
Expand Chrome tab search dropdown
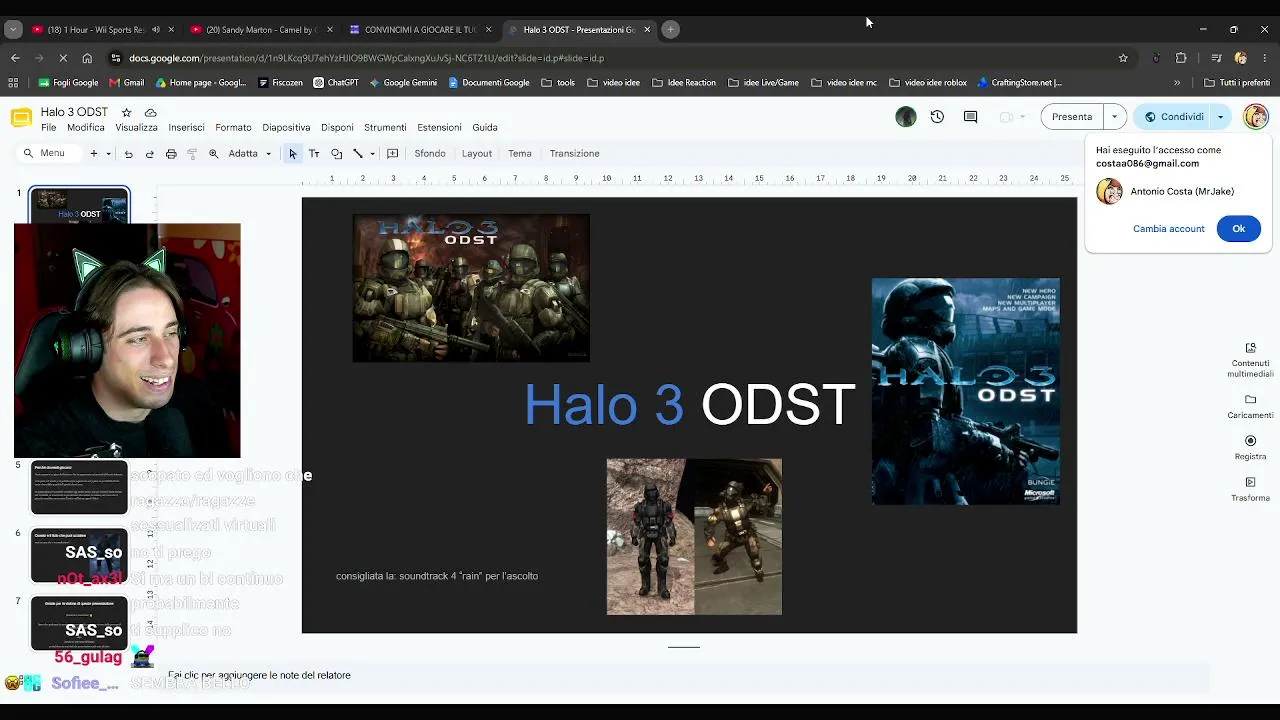13,30
